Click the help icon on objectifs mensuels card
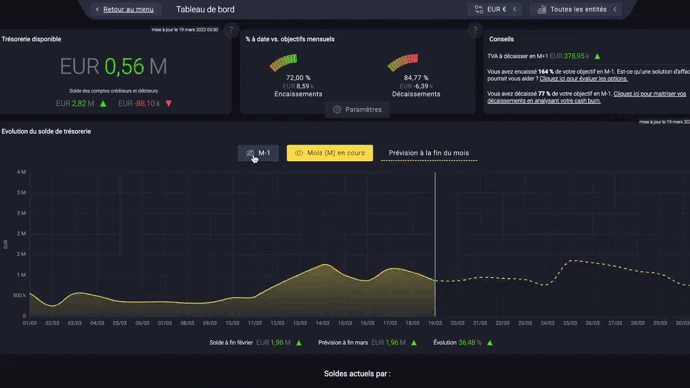This screenshot has width=690, height=388. point(474,30)
